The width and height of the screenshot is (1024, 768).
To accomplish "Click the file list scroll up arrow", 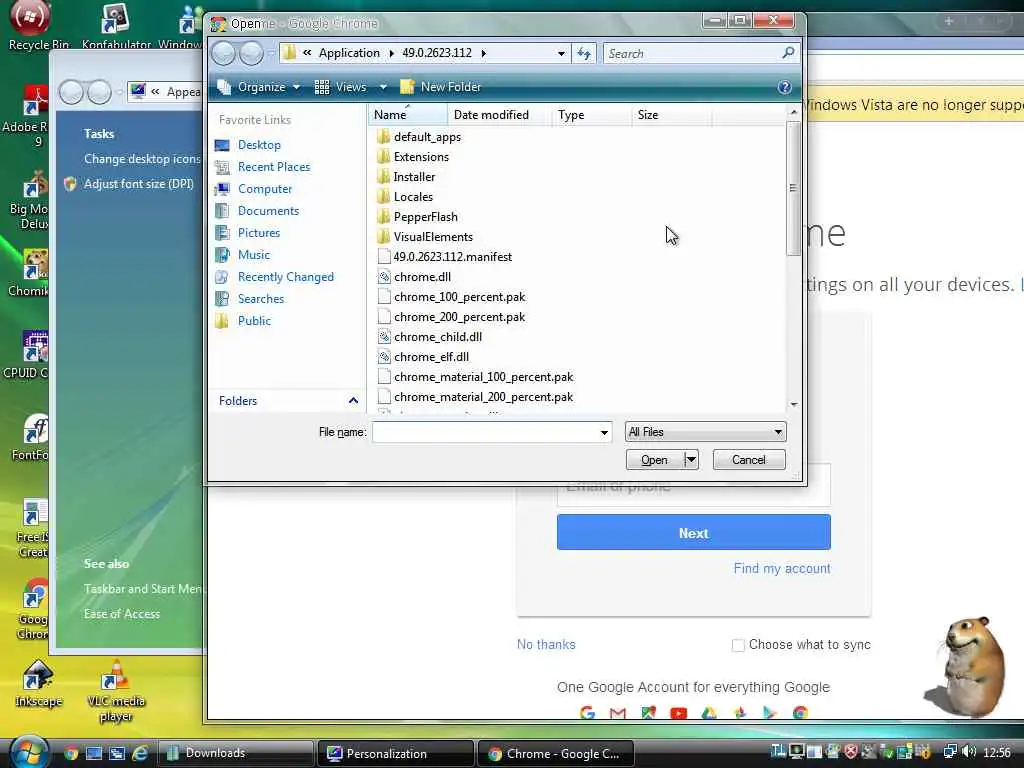I will [x=793, y=113].
